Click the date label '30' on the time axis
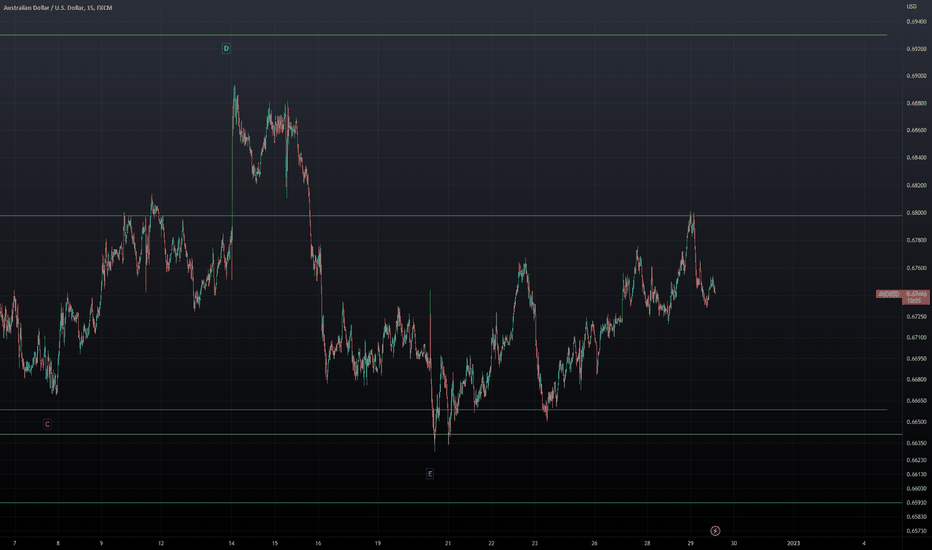The image size is (932, 550). click(733, 543)
